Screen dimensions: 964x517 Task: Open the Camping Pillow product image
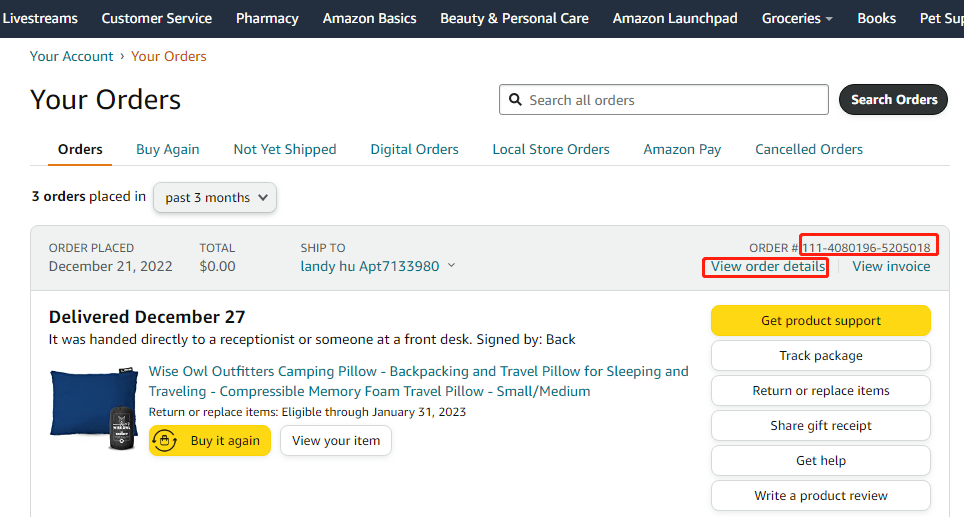94,407
